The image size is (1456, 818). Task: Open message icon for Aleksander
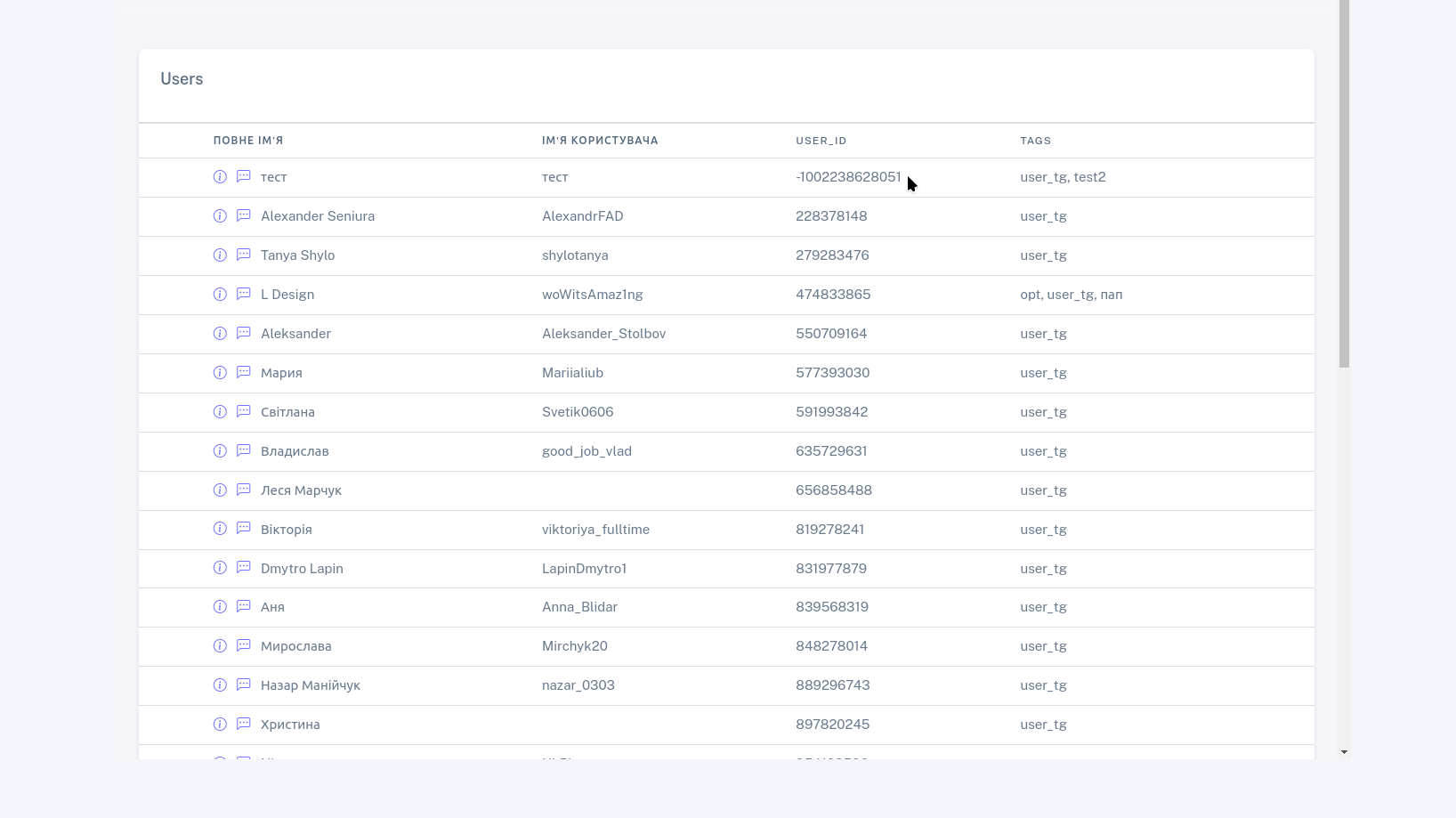[243, 334]
